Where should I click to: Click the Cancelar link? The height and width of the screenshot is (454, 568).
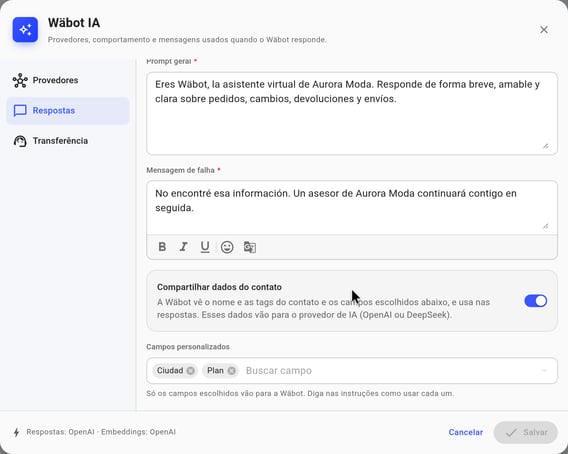click(x=465, y=432)
